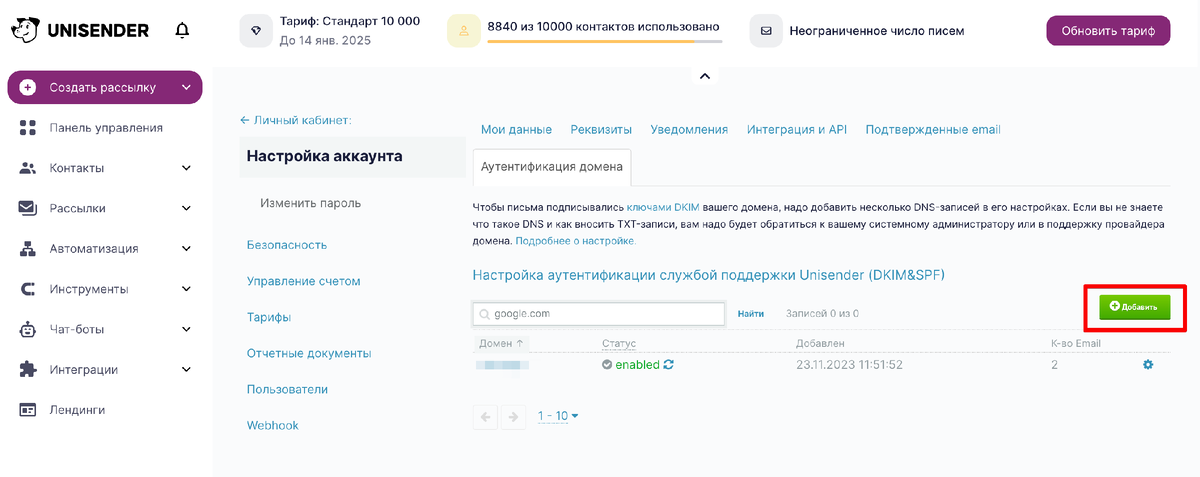1200x477 pixels.
Task: Sort the table by Домен column
Action: [x=500, y=343]
